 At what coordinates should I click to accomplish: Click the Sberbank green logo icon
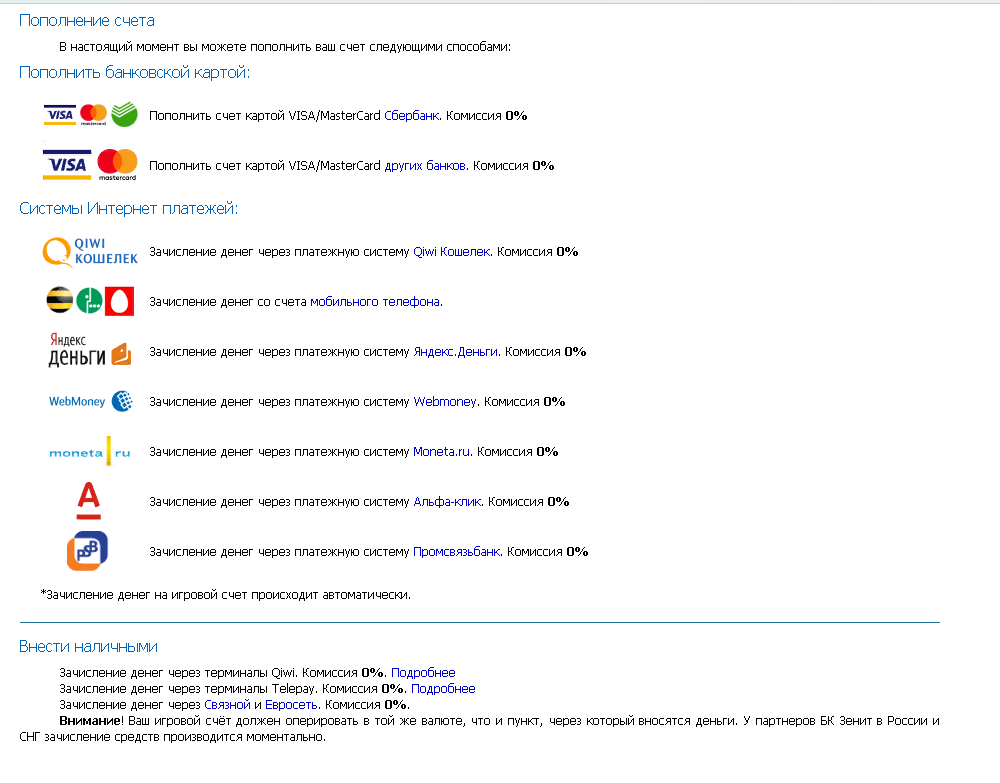click(124, 114)
